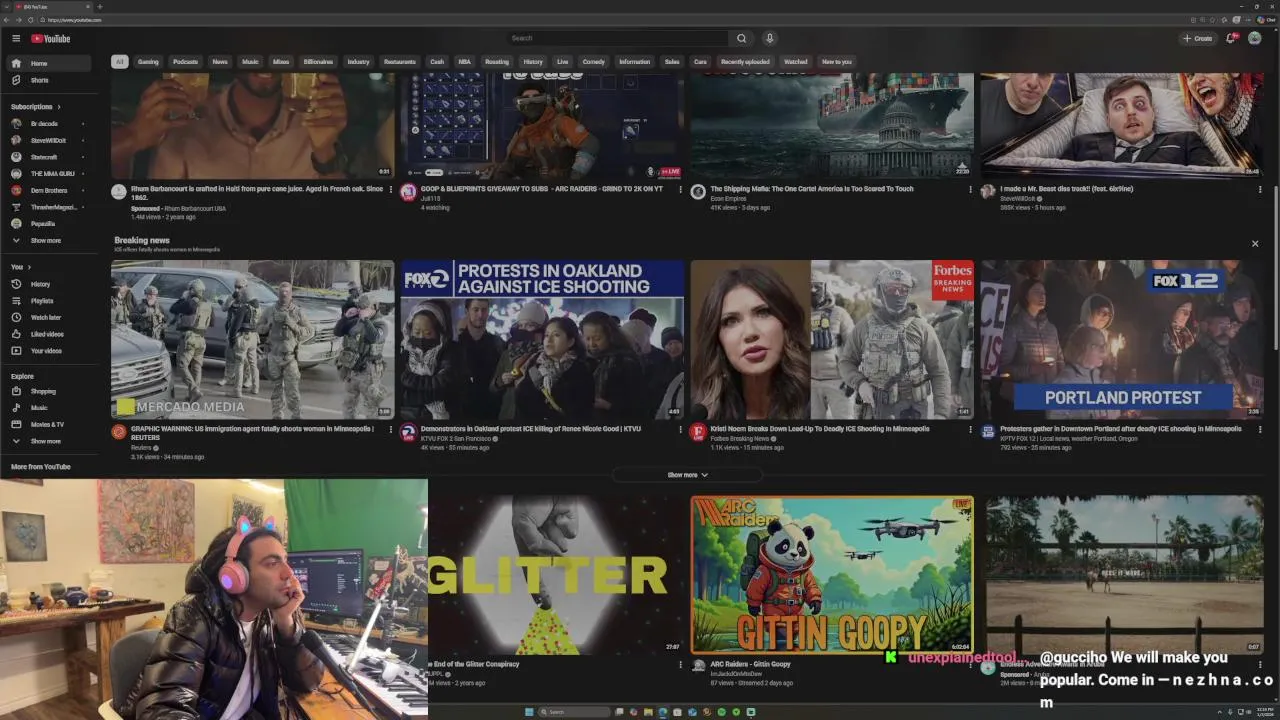
Task: Select the Live filter chip
Action: [x=562, y=62]
